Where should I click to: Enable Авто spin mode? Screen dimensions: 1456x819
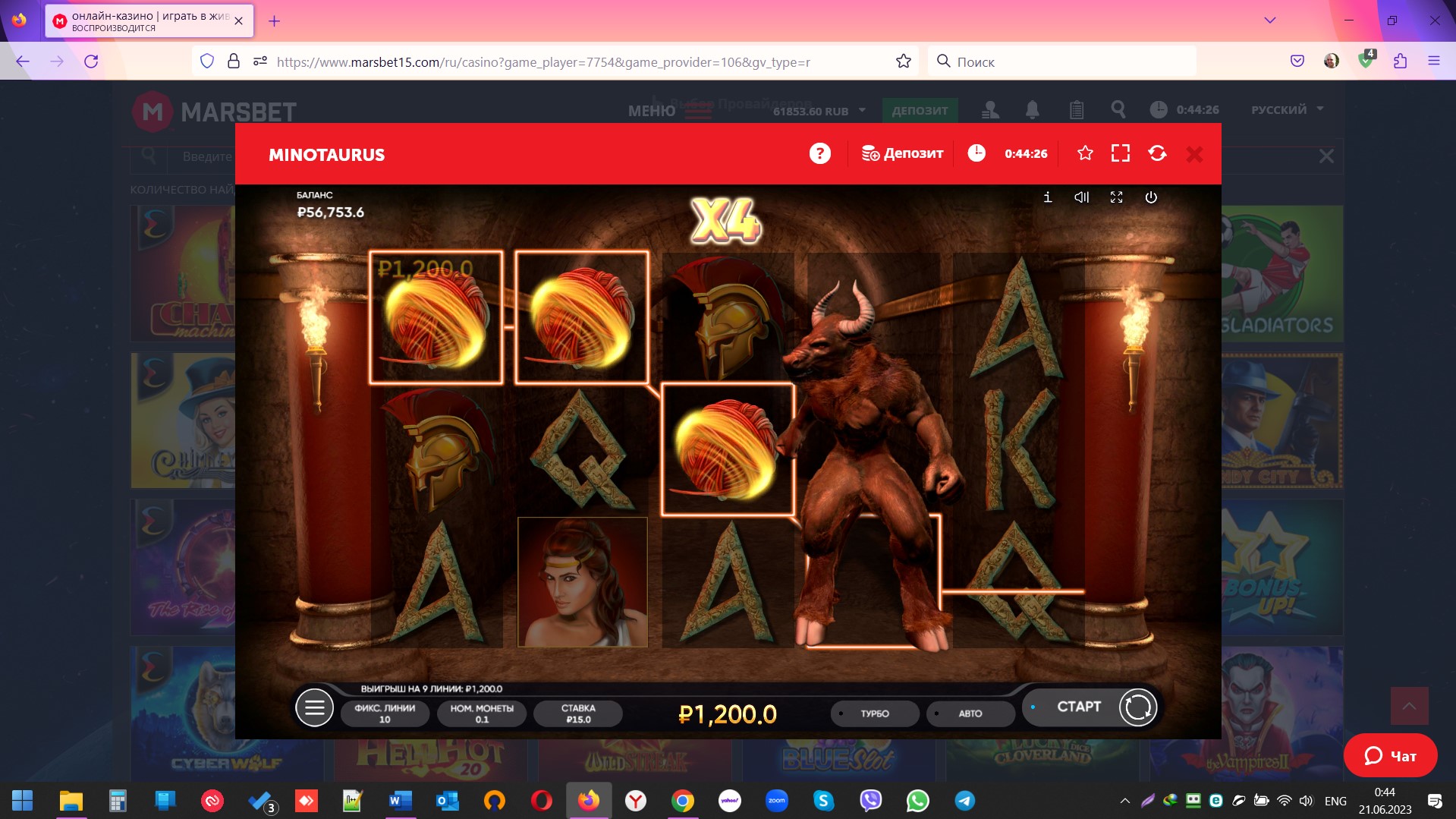click(970, 713)
